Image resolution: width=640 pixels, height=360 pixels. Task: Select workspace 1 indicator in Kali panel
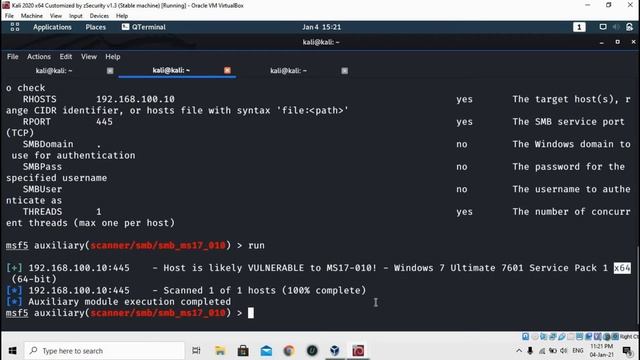tap(579, 27)
